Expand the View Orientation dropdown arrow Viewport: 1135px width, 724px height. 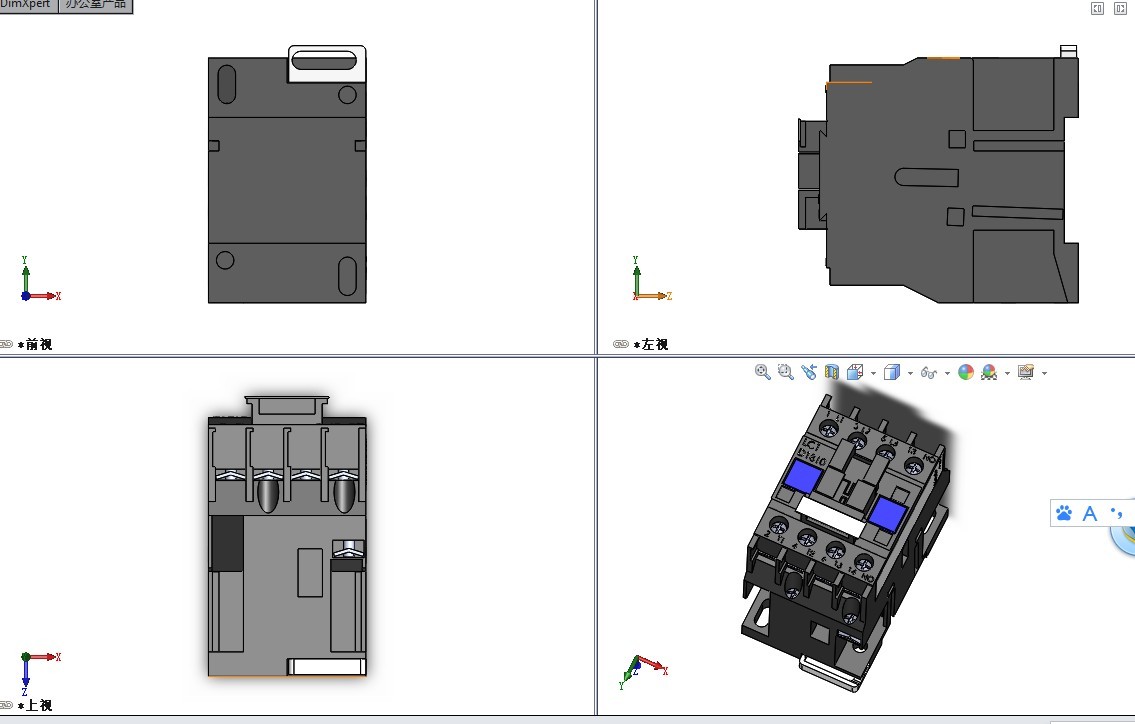[873, 374]
